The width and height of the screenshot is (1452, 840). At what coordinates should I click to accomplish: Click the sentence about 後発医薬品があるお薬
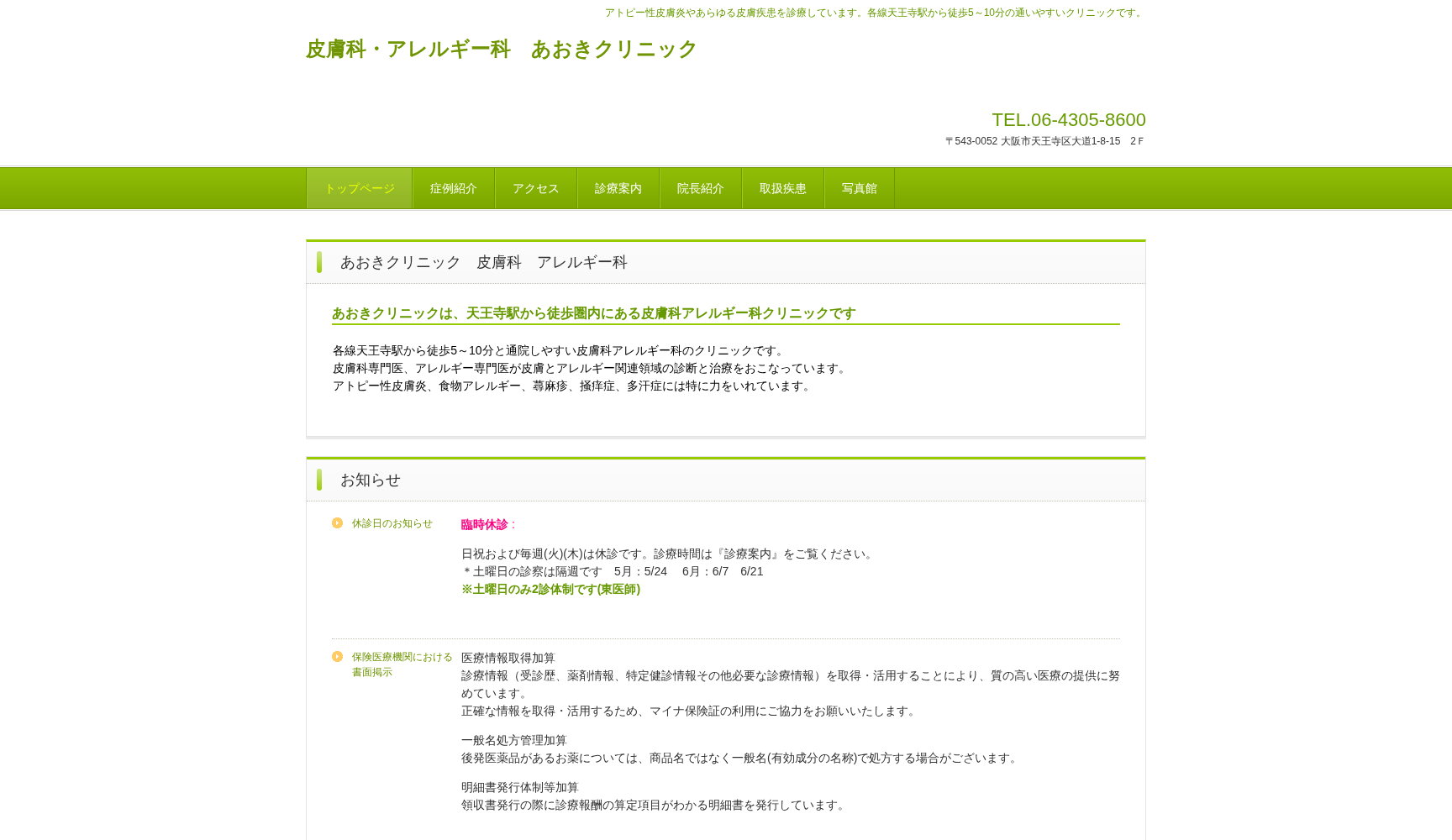tap(741, 758)
